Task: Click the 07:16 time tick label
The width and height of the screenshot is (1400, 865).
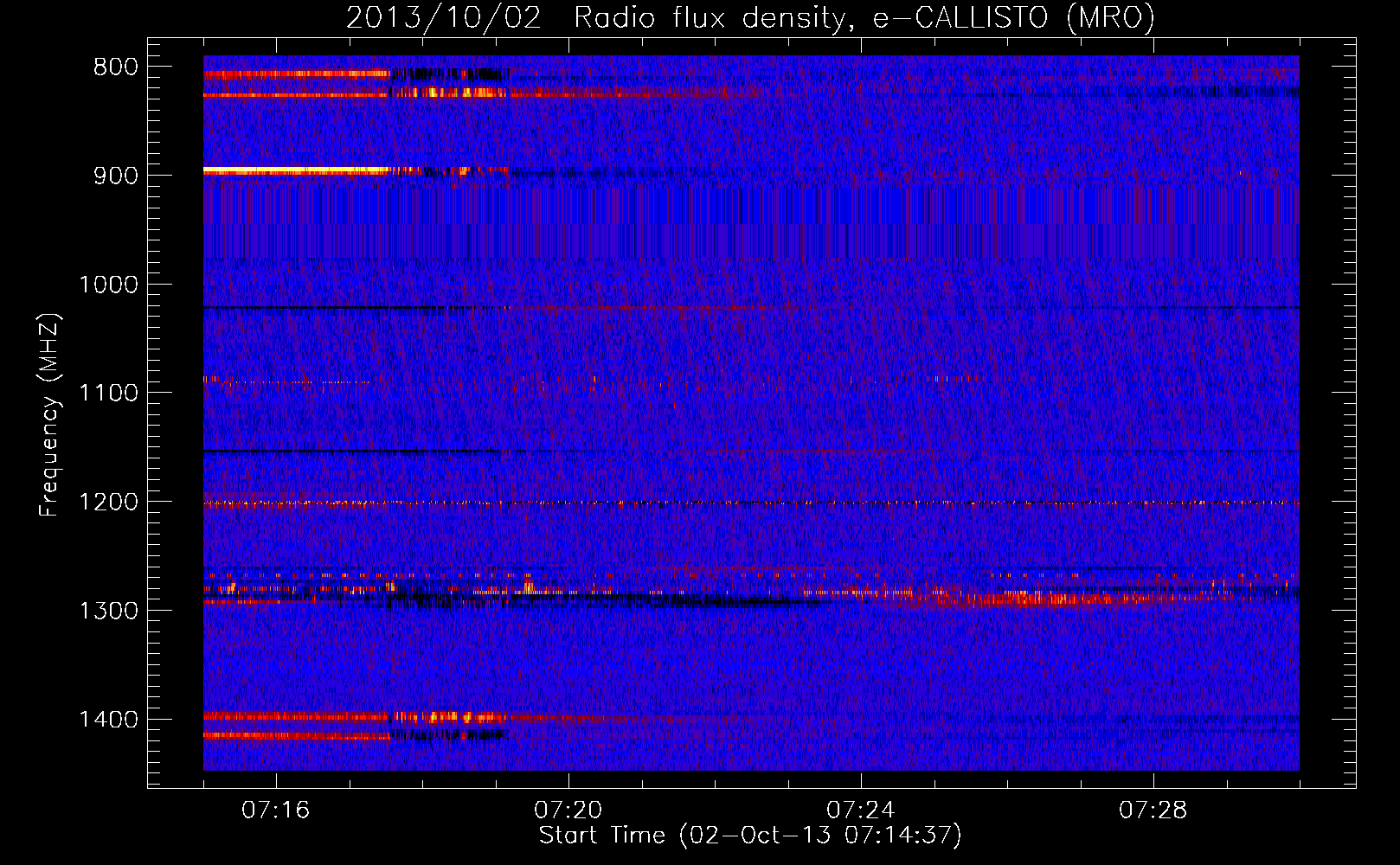Action: (276, 811)
